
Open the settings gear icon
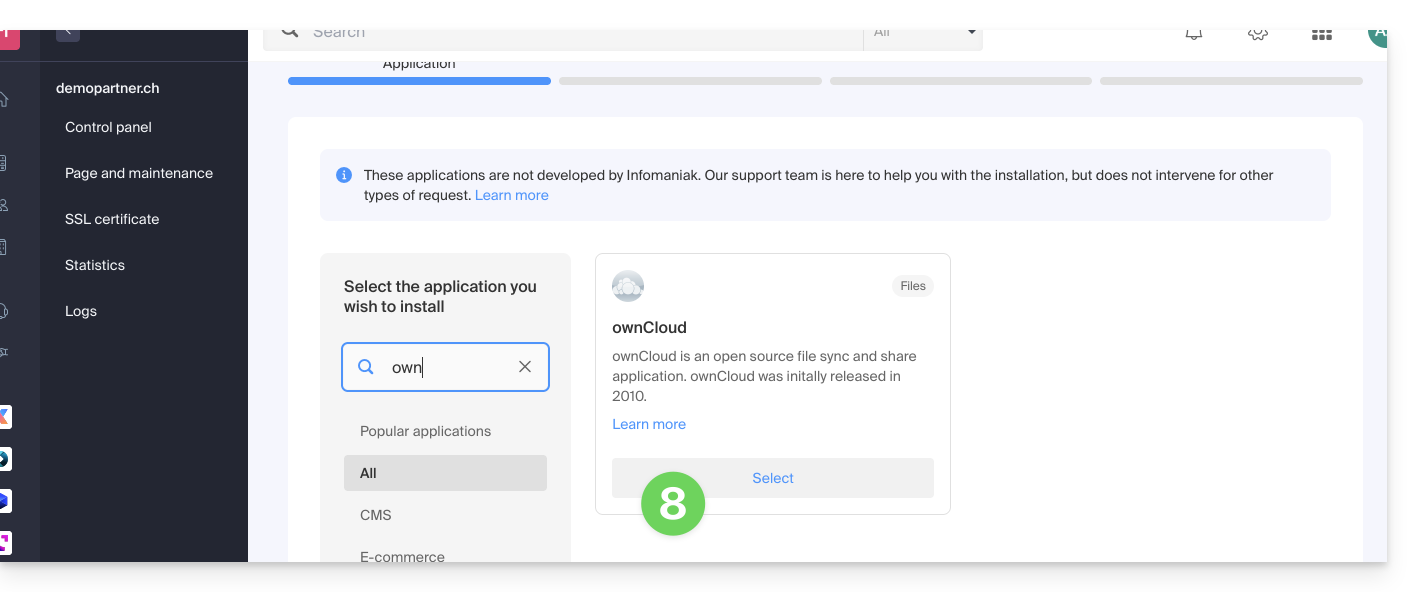[1257, 34]
